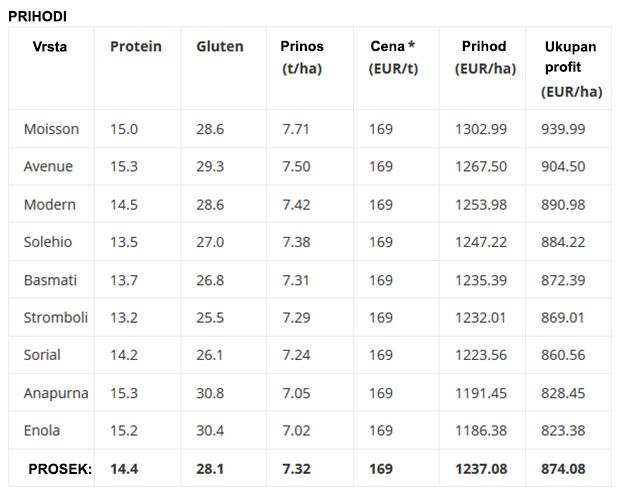This screenshot has height=496, width=620.
Task: Select the Prinos (t/ha) header
Action: click(302, 57)
